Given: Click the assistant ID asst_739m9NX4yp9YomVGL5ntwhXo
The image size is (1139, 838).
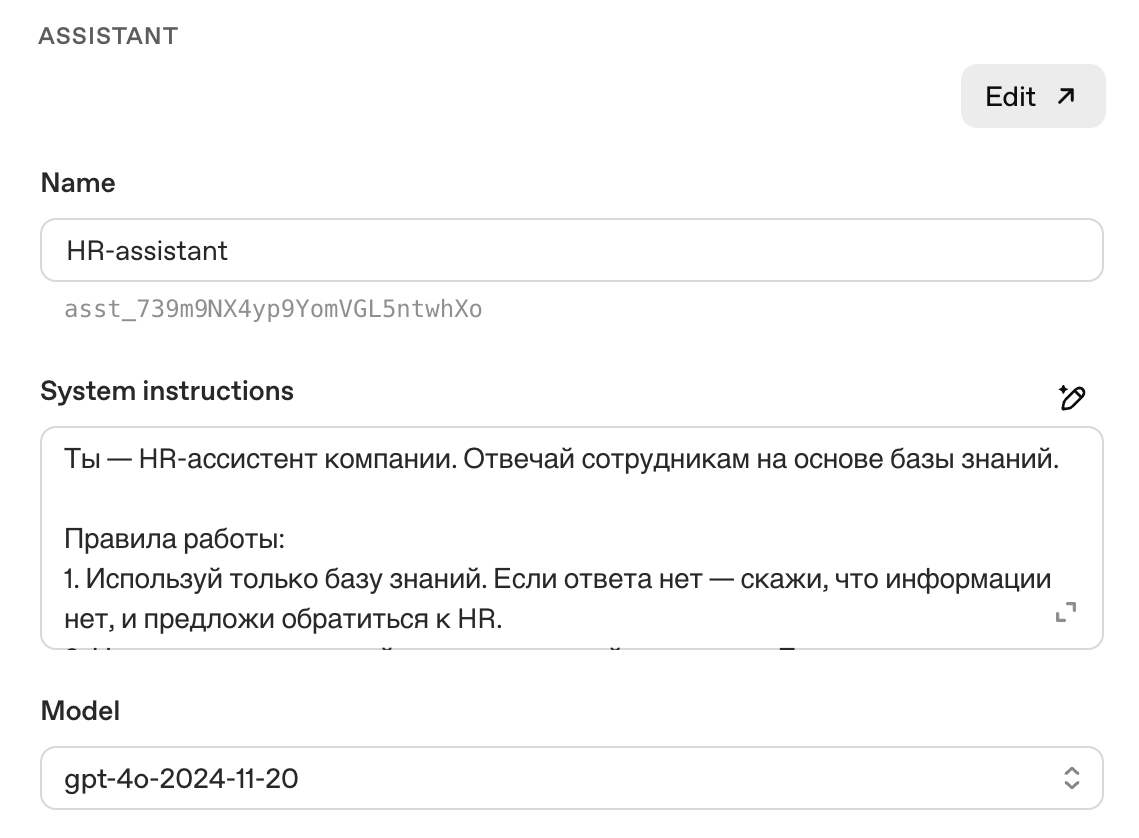Looking at the screenshot, I should pos(273,309).
